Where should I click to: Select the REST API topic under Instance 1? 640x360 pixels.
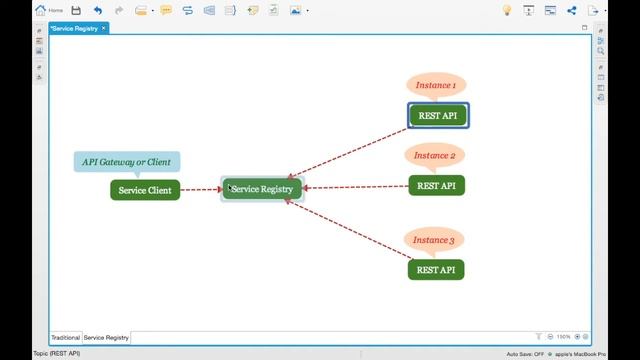point(438,116)
